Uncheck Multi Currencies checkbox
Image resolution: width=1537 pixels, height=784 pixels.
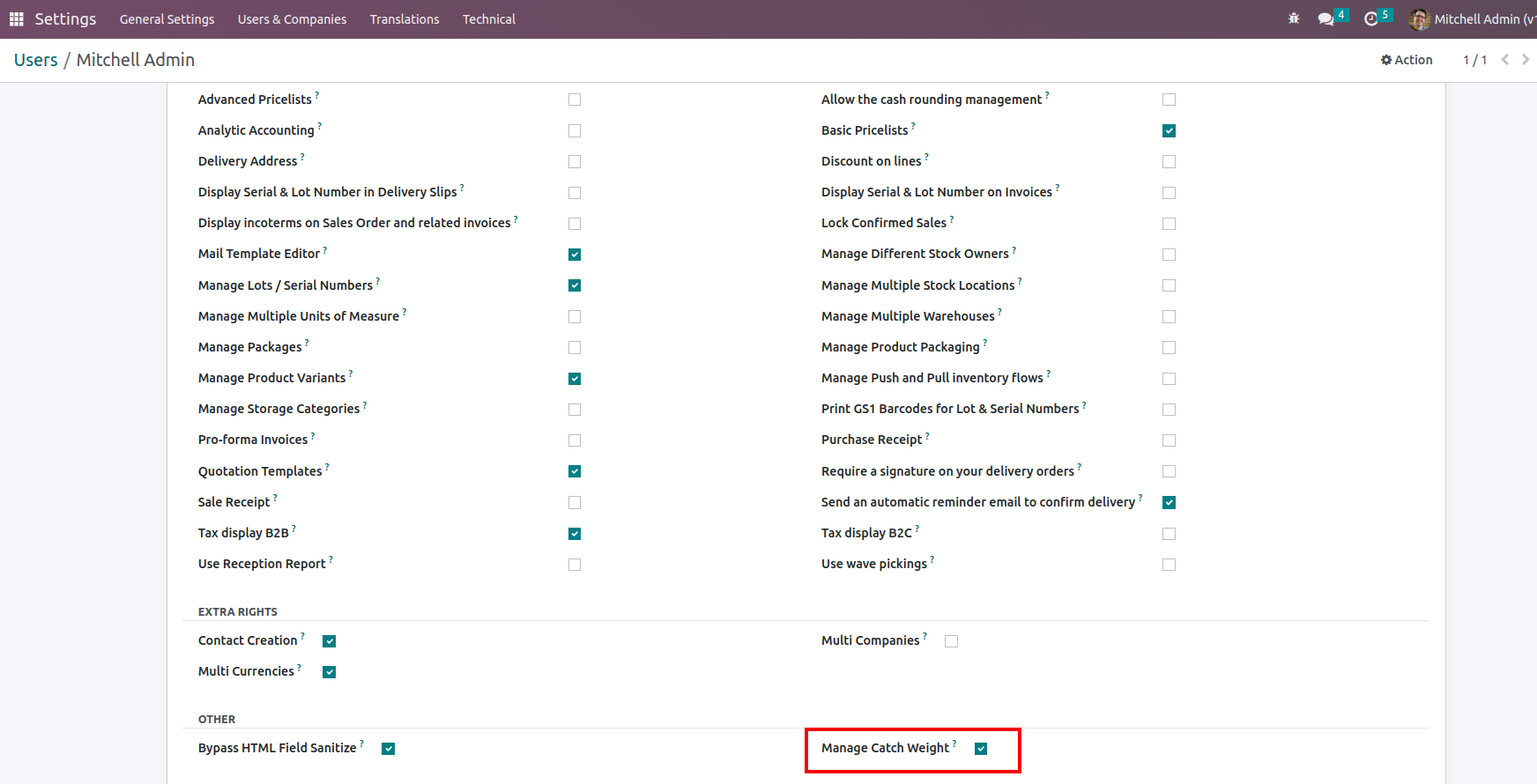(x=329, y=672)
